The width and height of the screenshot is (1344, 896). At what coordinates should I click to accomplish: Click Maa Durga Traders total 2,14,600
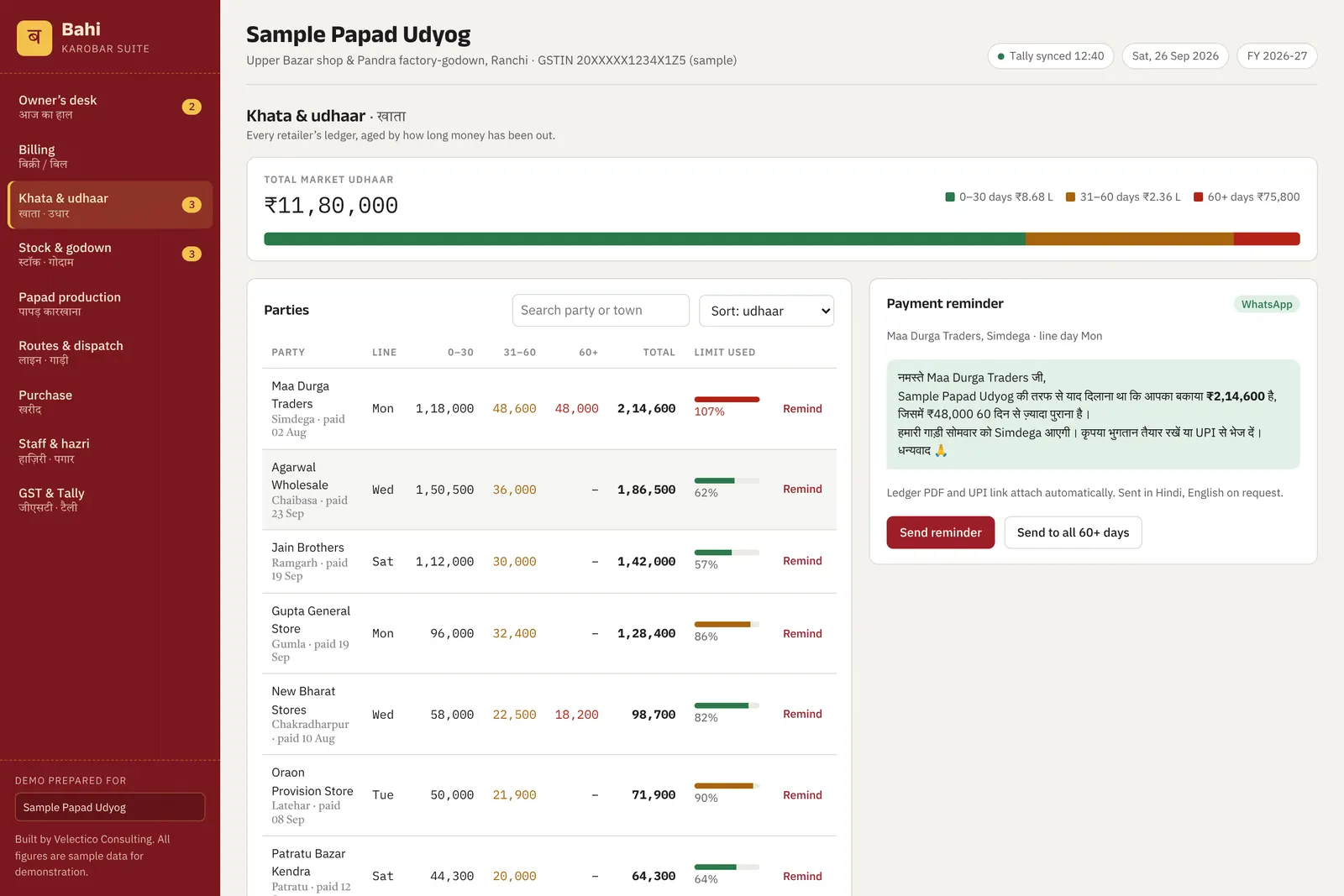click(x=646, y=409)
